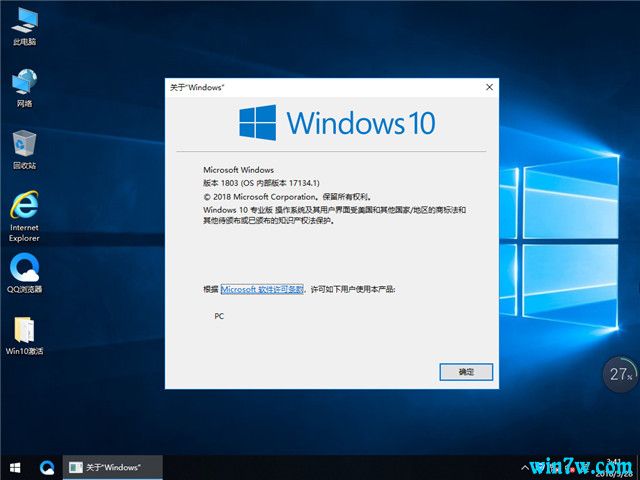Launch QQ browser from the taskbar
The width and height of the screenshot is (640, 480).
[47, 467]
